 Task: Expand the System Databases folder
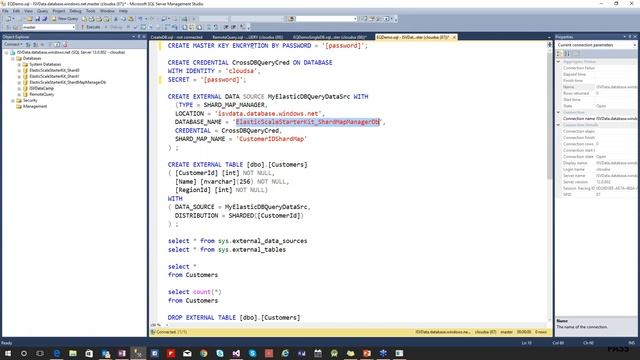(19, 64)
